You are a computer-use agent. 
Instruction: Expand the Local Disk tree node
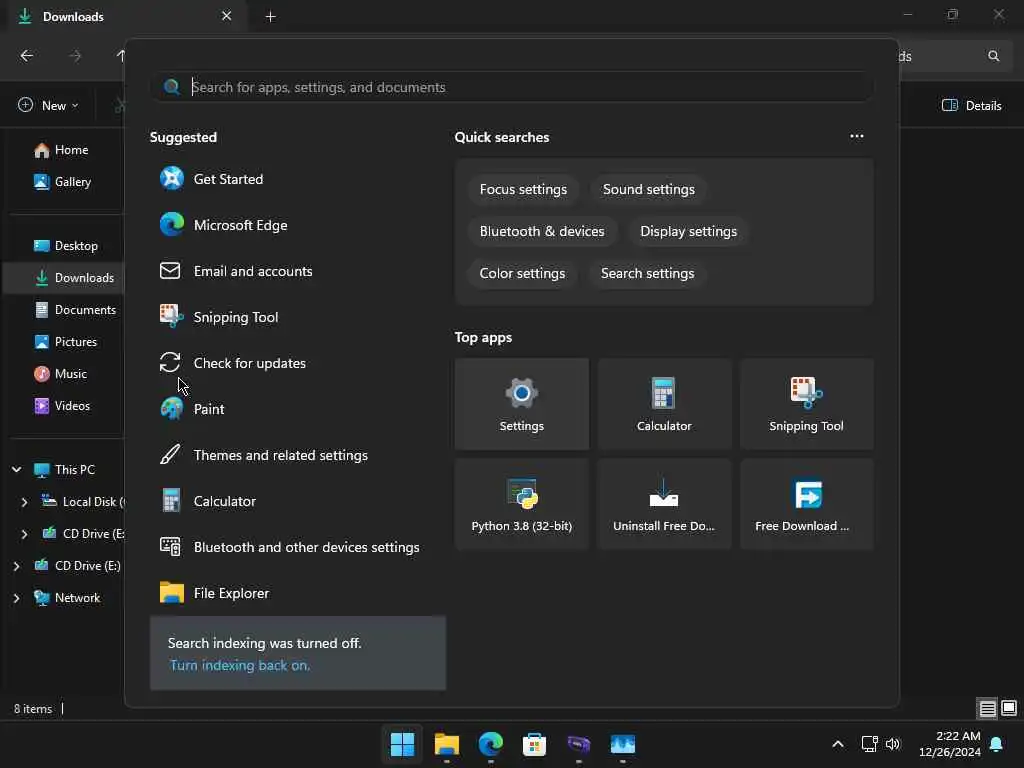pyautogui.click(x=24, y=502)
